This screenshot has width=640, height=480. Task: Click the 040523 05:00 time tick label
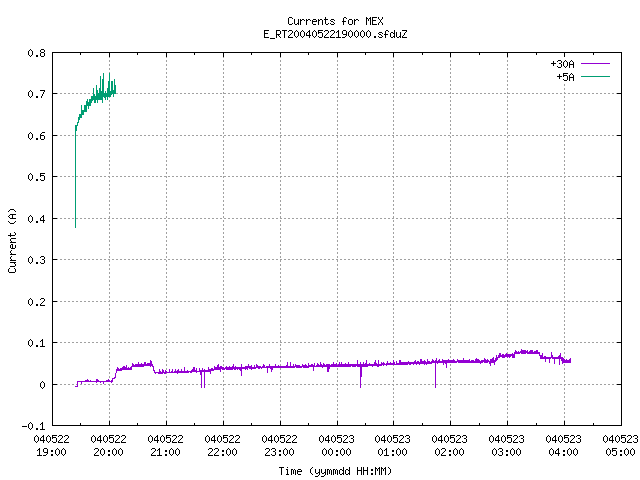point(620,445)
